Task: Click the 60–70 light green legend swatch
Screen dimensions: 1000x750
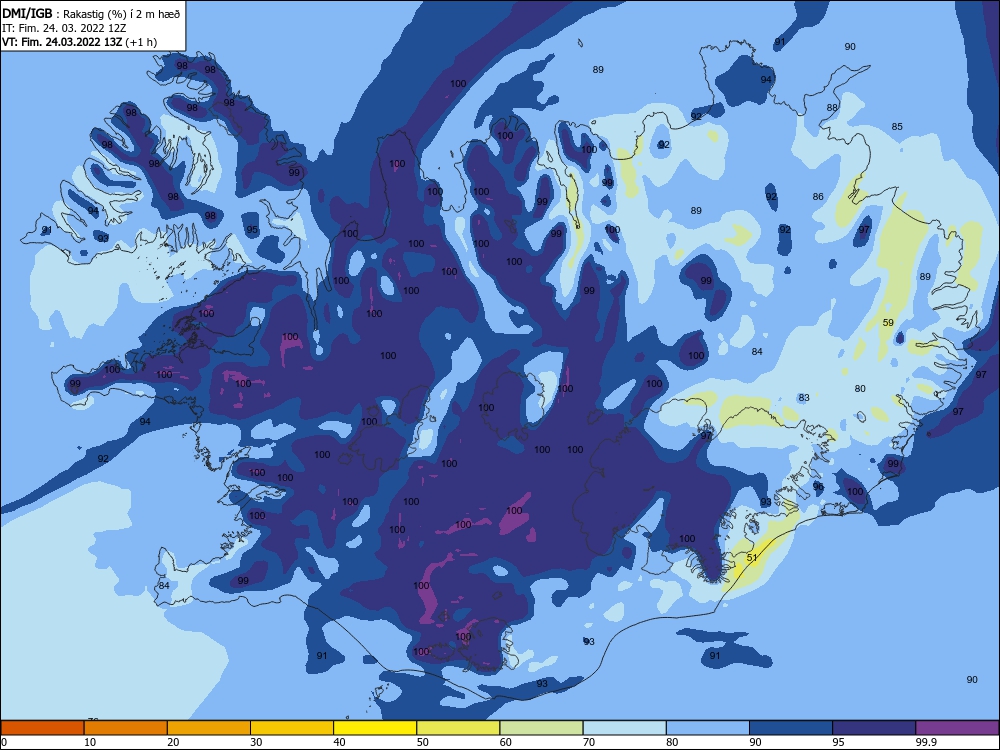Action: tap(541, 728)
